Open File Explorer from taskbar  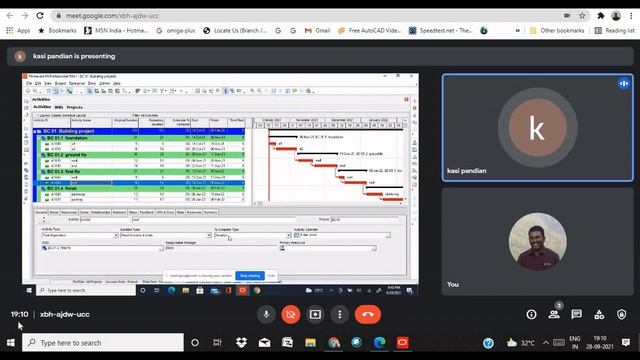[x=310, y=342]
